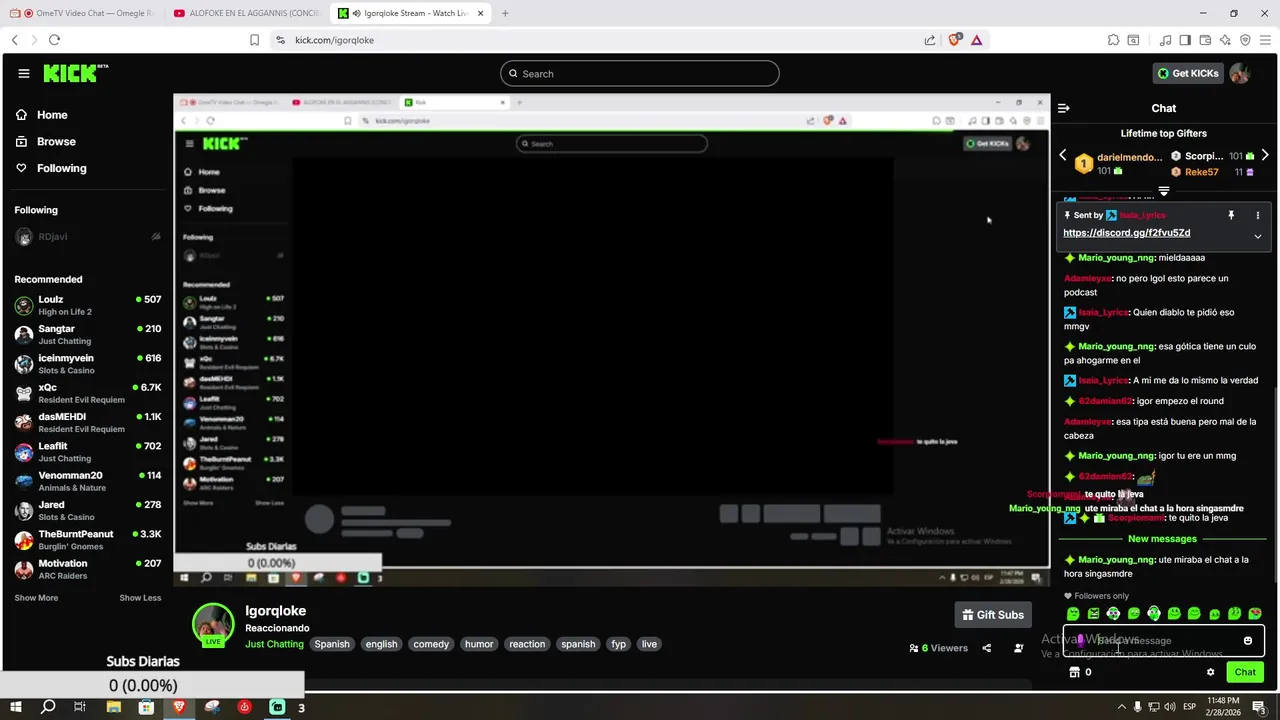Click the kick.com/igorqloke address bar
This screenshot has height=720, width=1280.
coord(600,40)
